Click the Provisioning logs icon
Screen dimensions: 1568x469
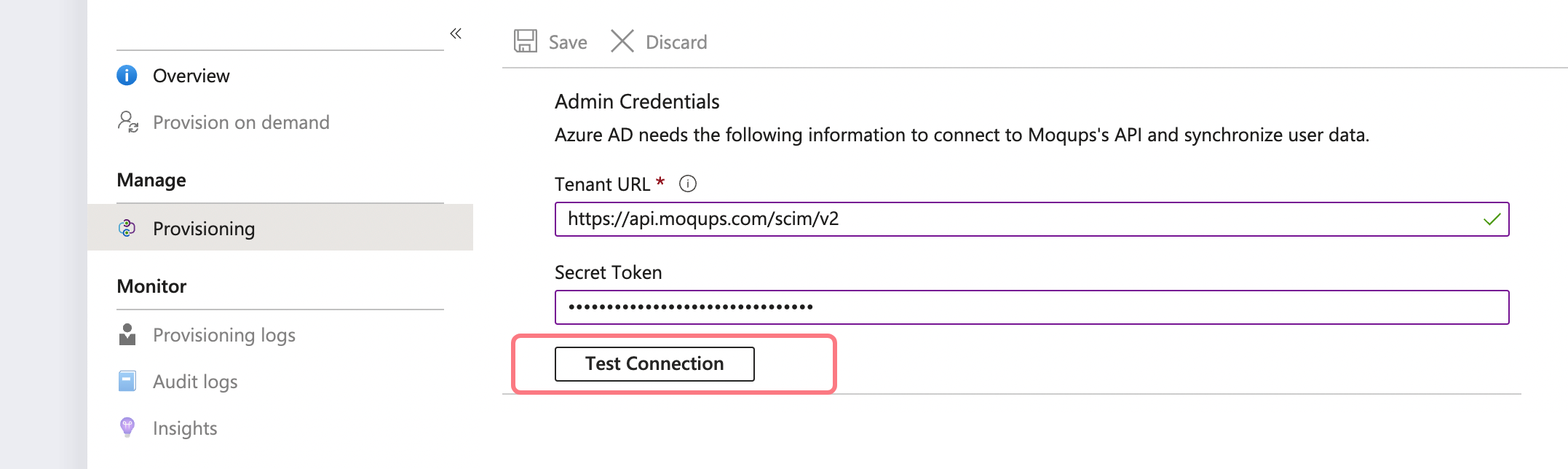(x=127, y=334)
